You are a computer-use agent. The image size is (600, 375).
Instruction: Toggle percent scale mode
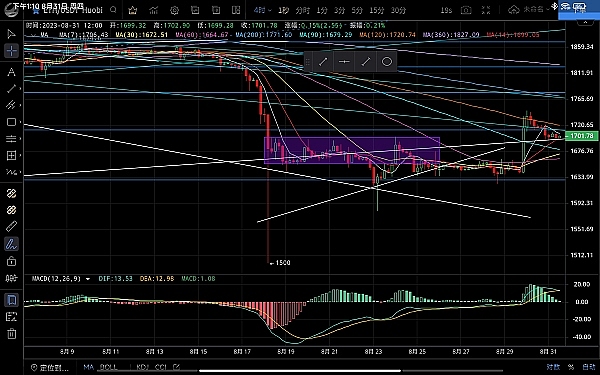[571, 367]
